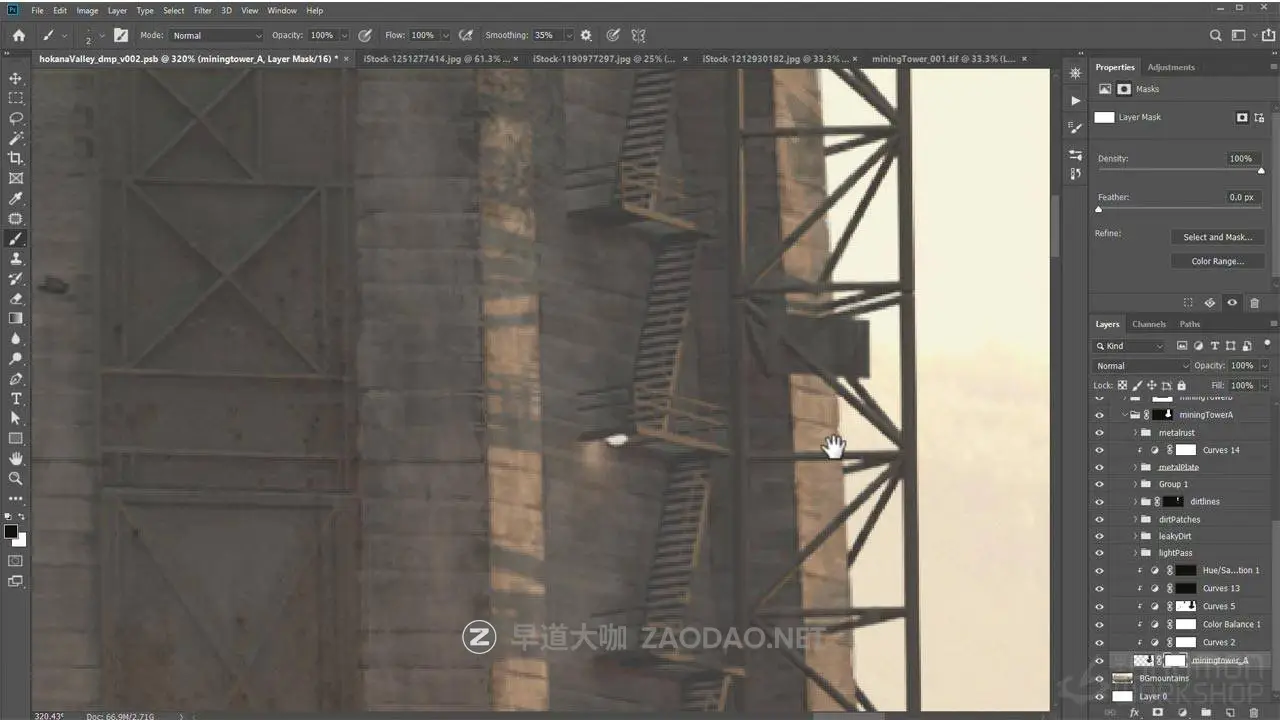The width and height of the screenshot is (1280, 720).
Task: Switch to the Channels tab
Action: 1148,324
